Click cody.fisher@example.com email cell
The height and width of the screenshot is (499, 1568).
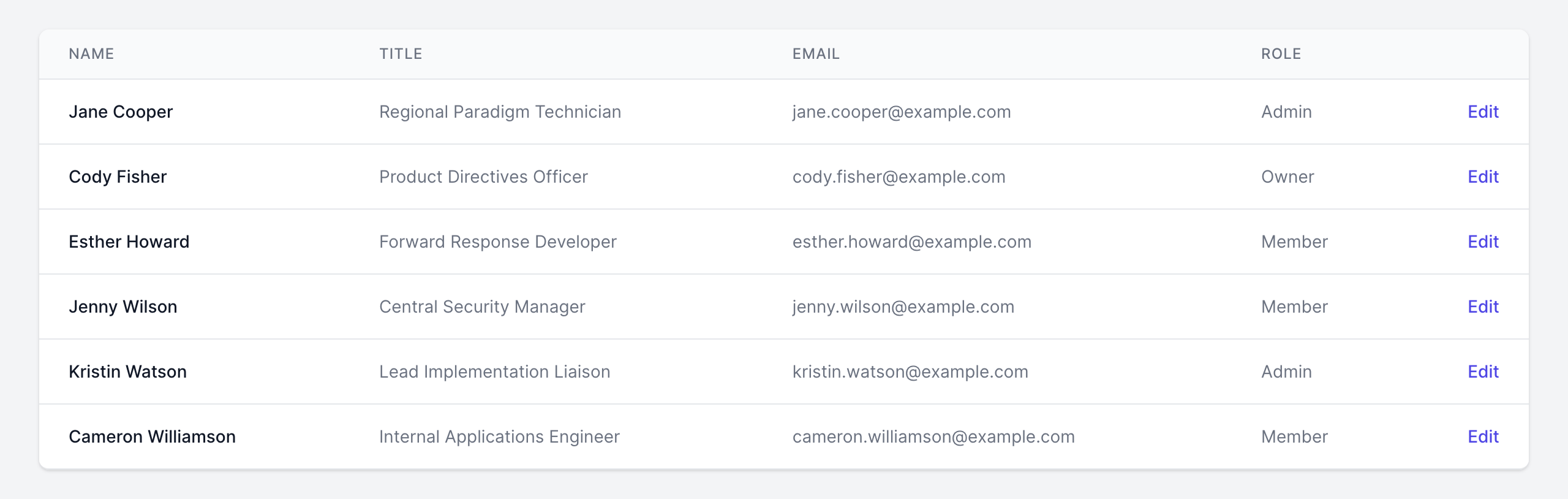[x=899, y=177]
